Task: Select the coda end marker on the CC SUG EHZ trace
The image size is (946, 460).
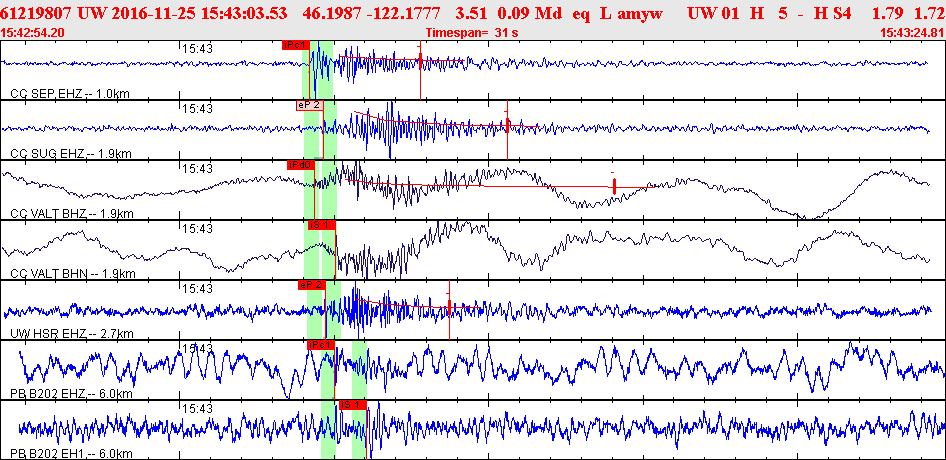Action: [508, 125]
